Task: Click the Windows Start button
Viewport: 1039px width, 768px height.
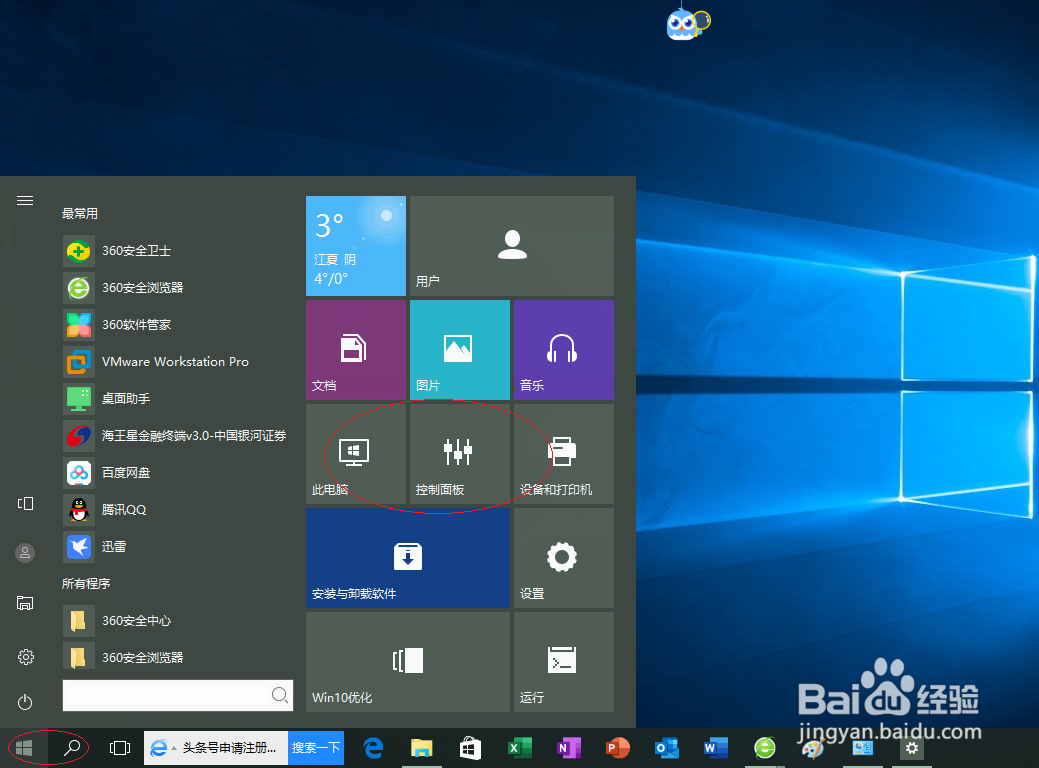Action: [24, 748]
